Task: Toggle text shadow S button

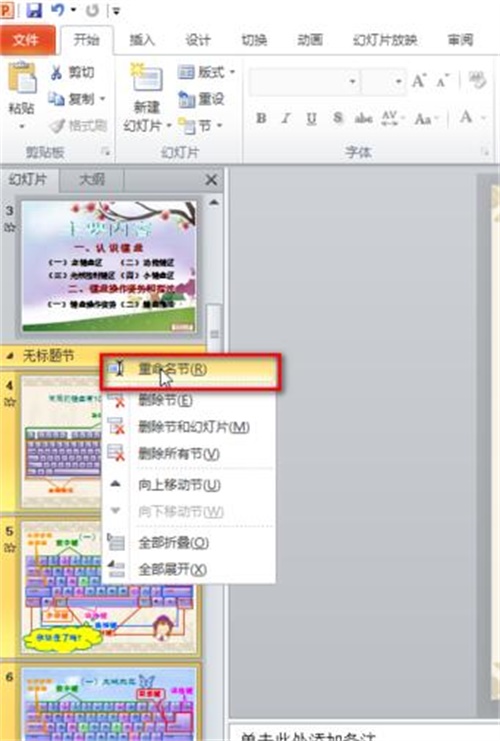Action: point(337,118)
